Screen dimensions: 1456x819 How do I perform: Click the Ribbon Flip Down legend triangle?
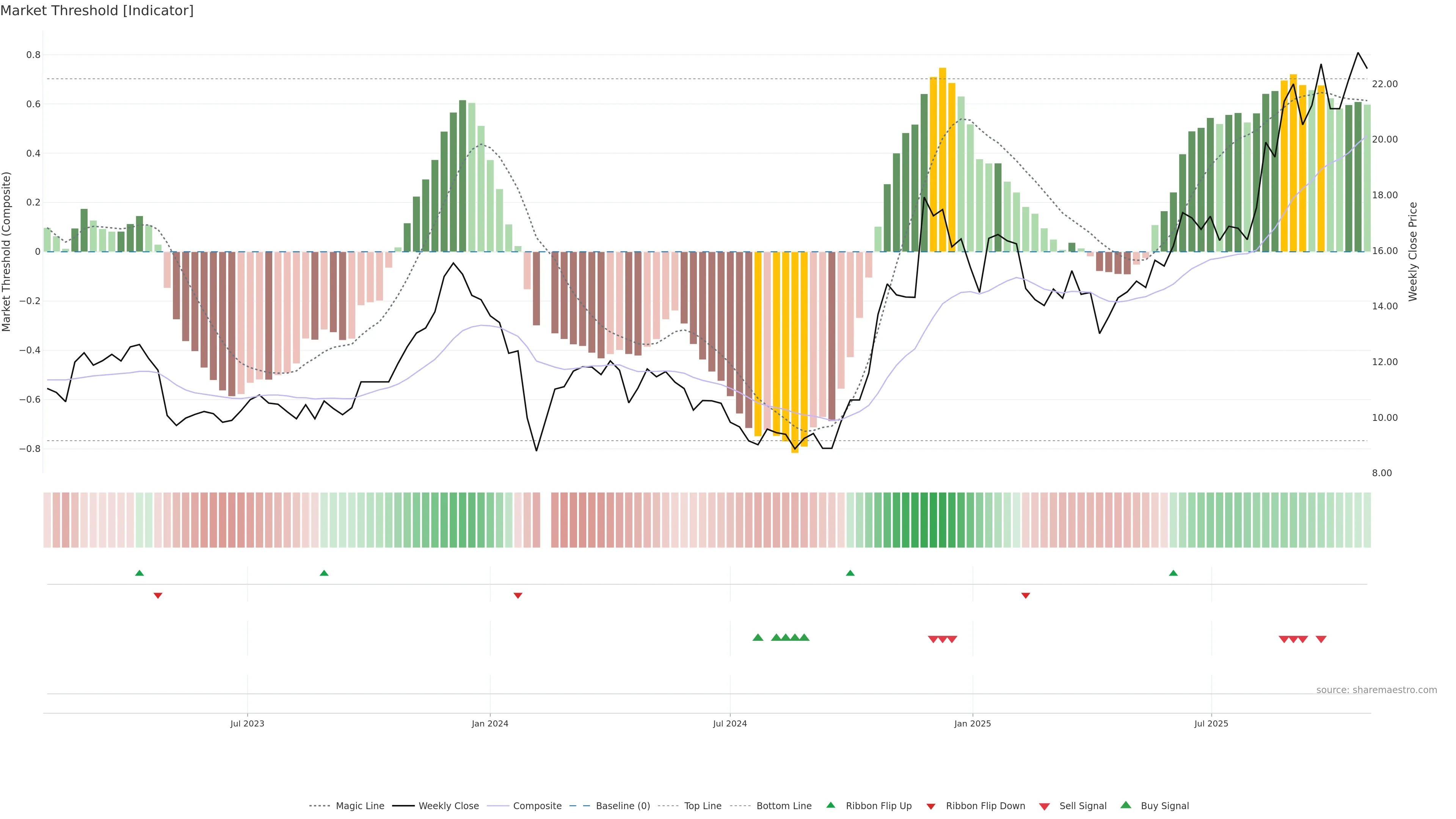tap(931, 806)
